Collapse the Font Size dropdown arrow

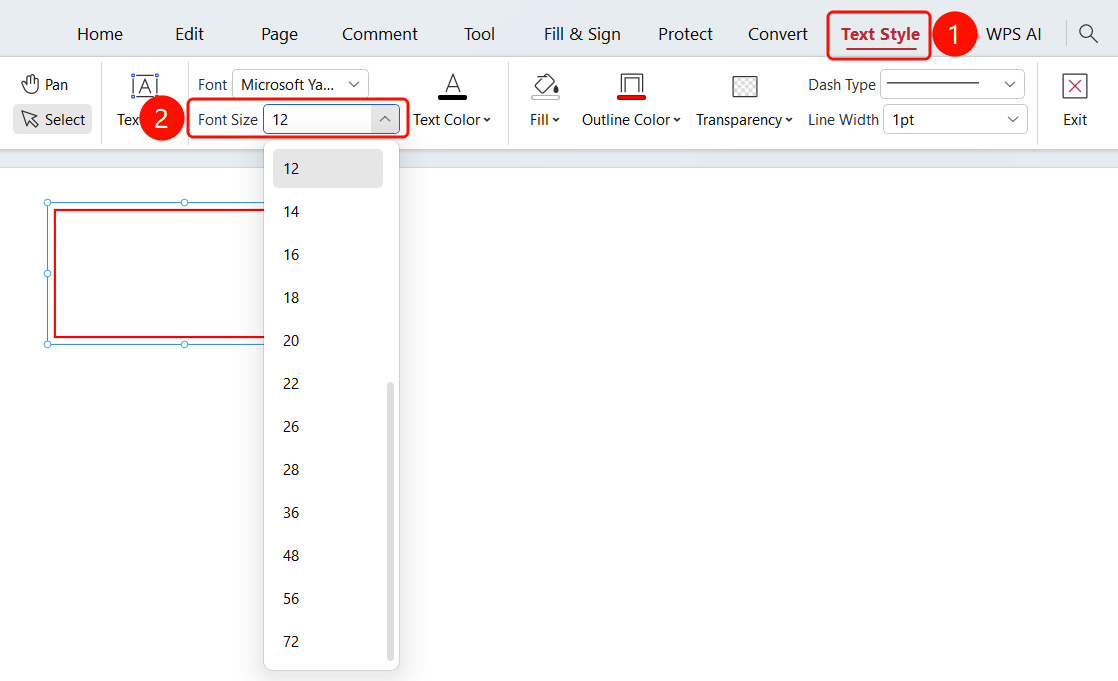click(x=384, y=119)
